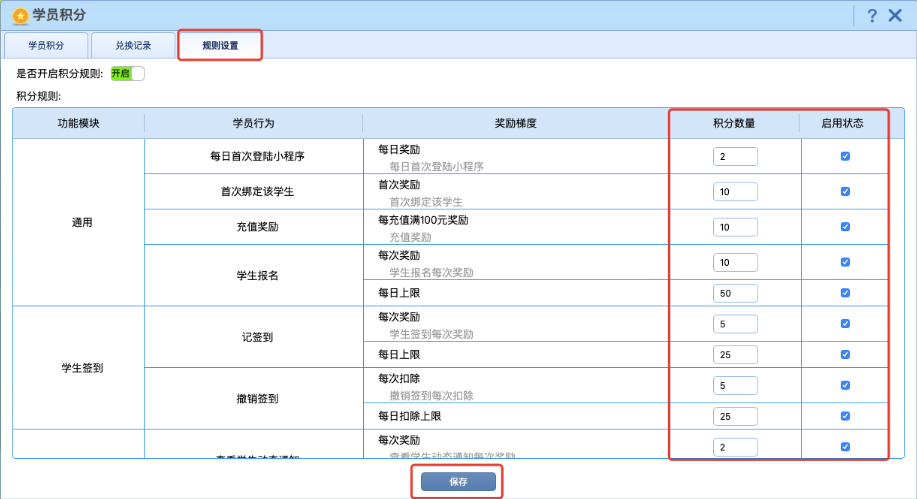Click 学生报名每次奖励 description text
This screenshot has height=499, width=917.
[431, 273]
